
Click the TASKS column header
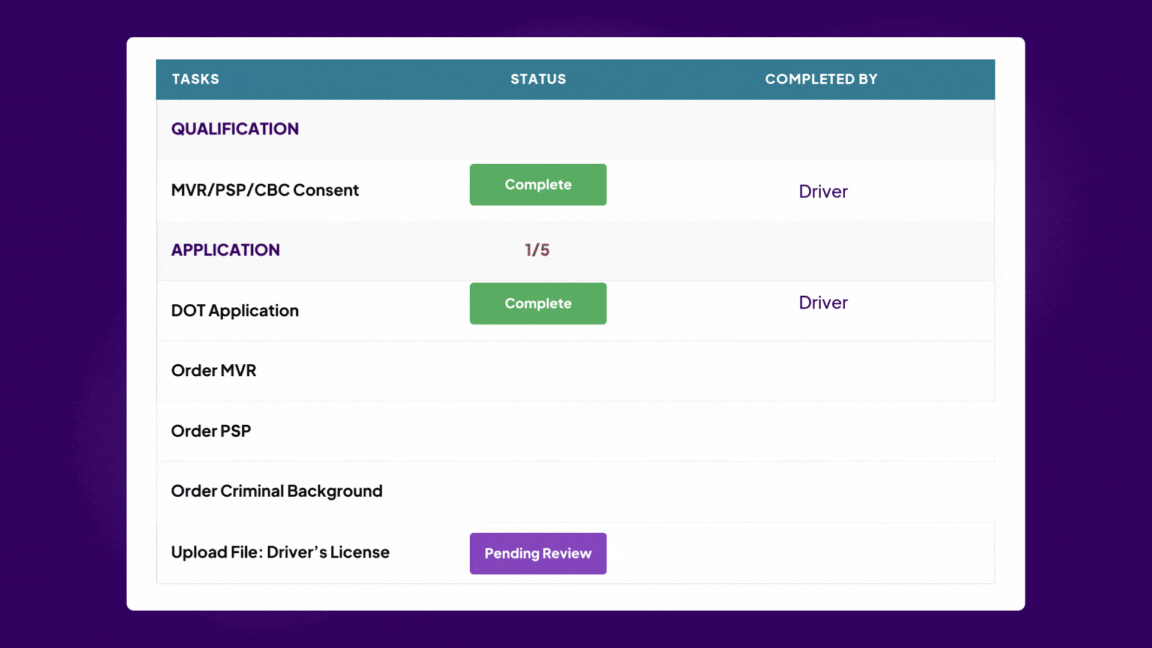tap(195, 79)
